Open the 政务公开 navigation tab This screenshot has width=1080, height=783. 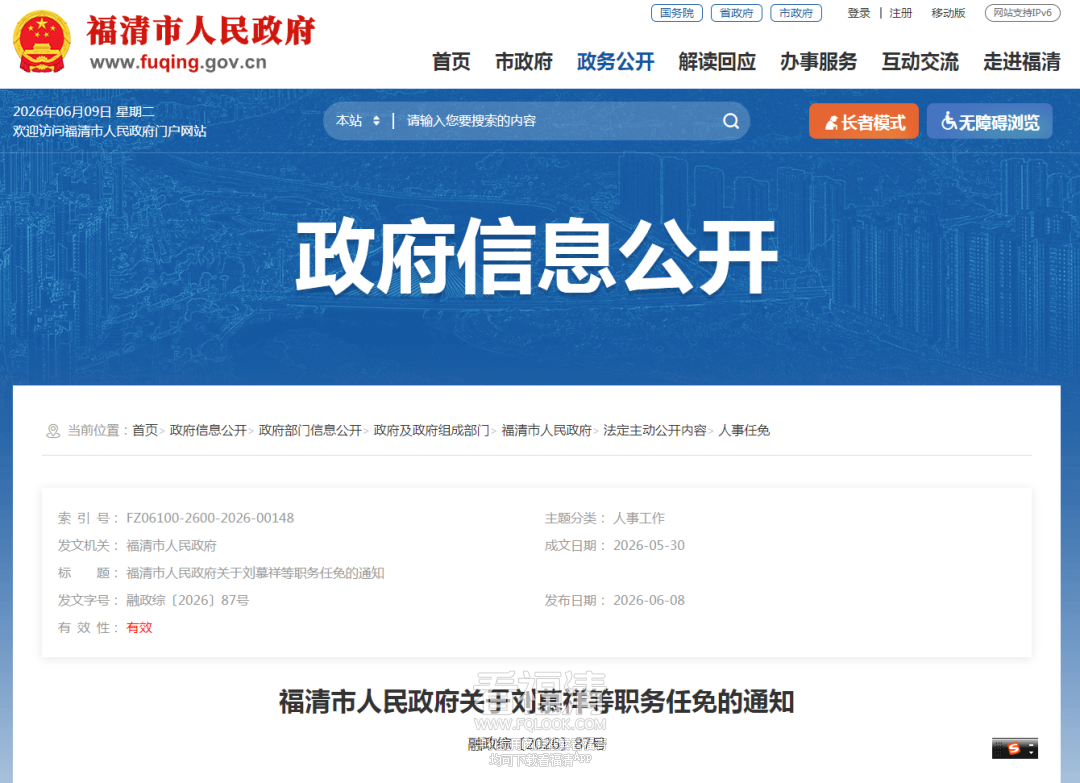pyautogui.click(x=615, y=62)
